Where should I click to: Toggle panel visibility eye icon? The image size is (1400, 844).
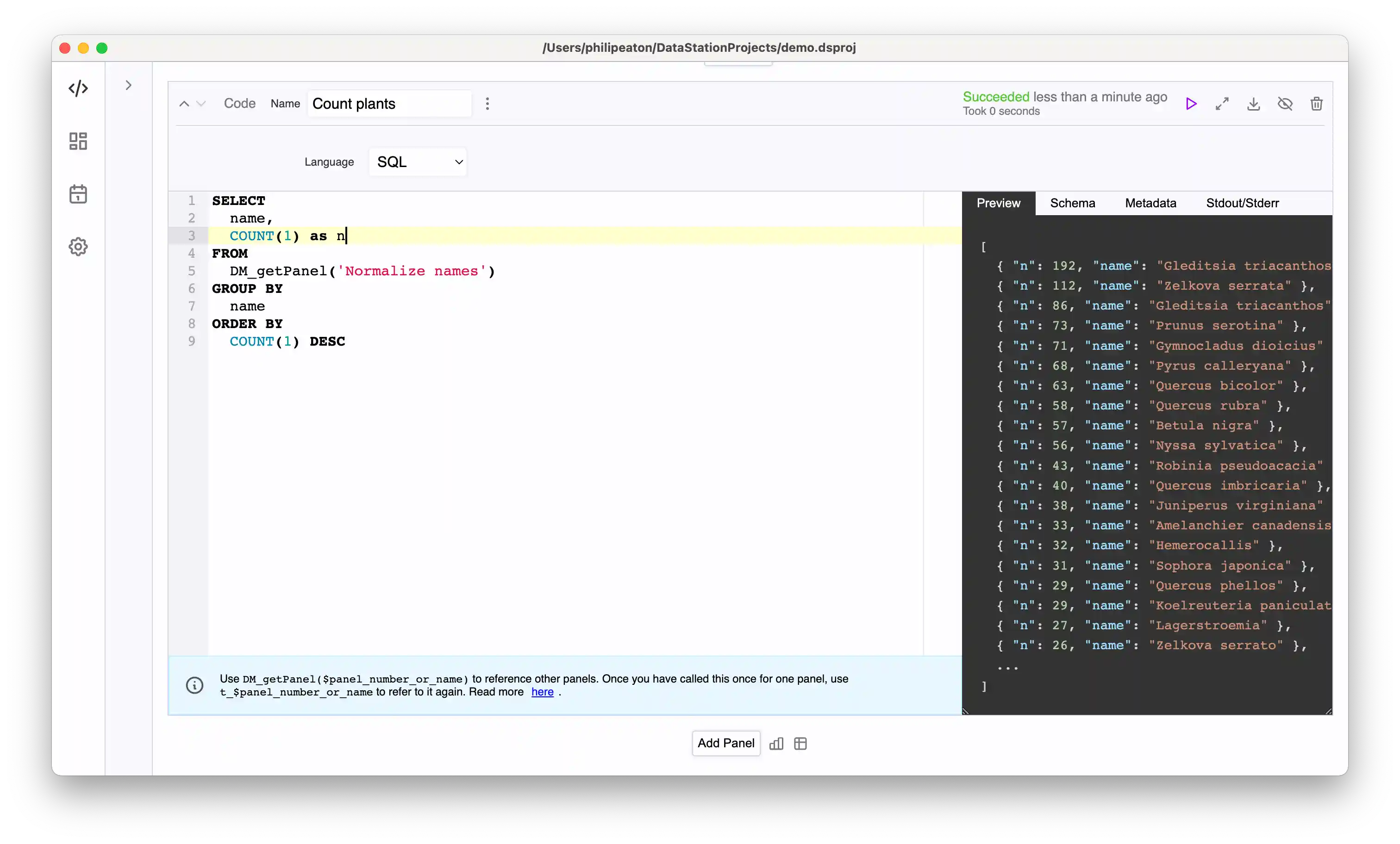[1285, 104]
